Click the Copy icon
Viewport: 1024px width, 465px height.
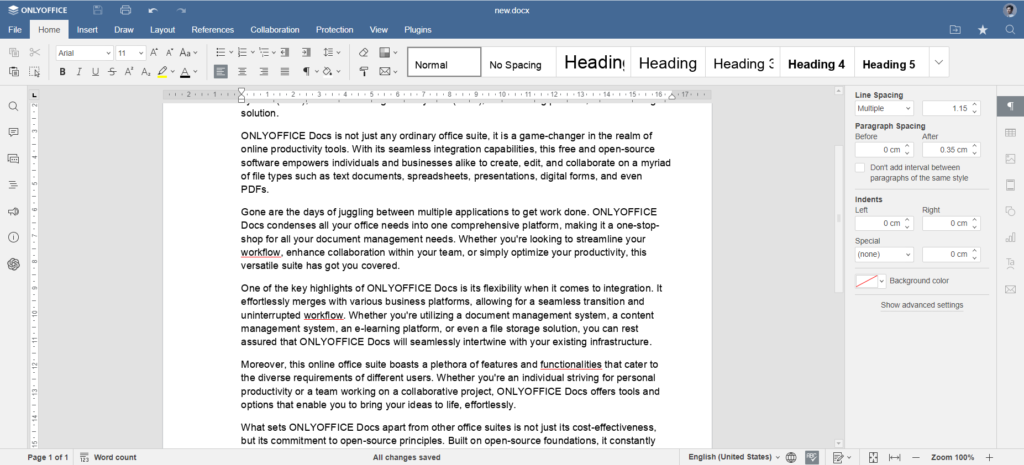coord(14,52)
